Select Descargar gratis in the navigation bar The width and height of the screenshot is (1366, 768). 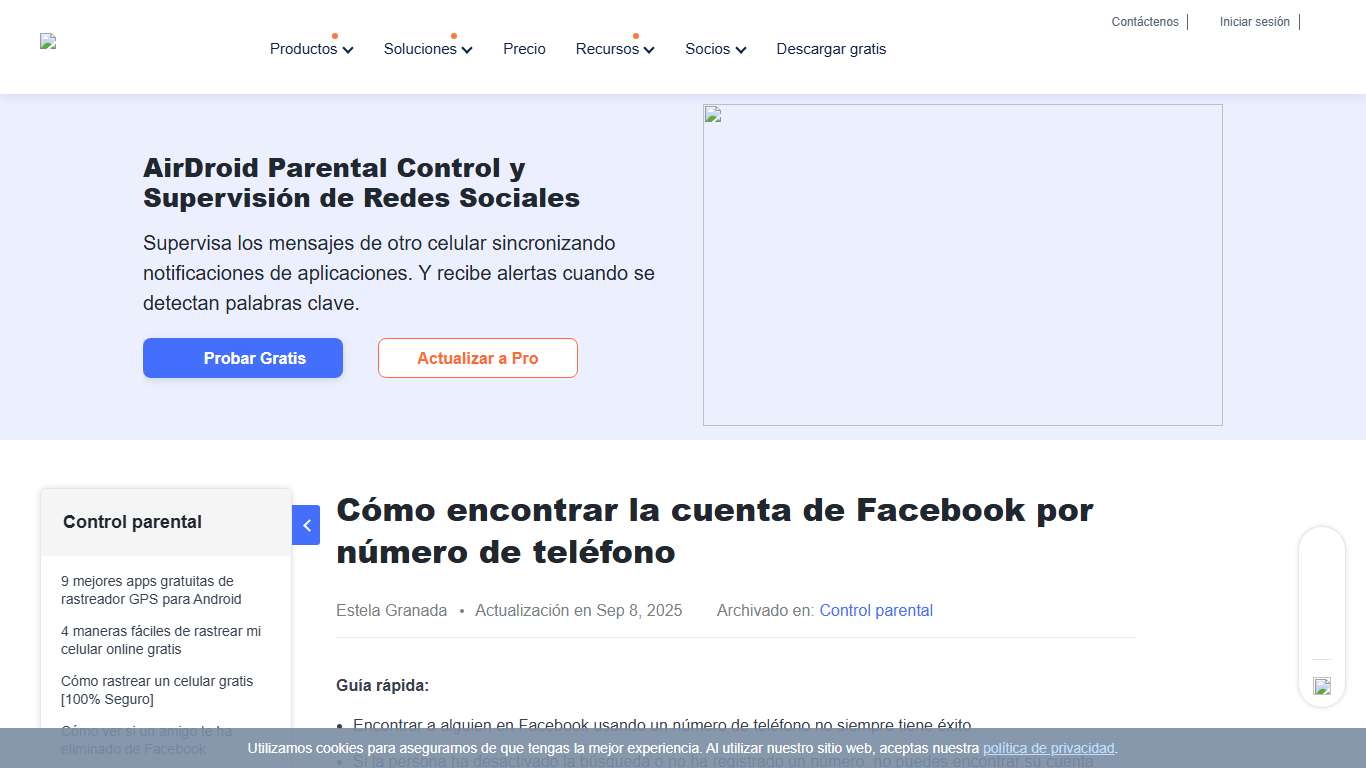(x=831, y=48)
